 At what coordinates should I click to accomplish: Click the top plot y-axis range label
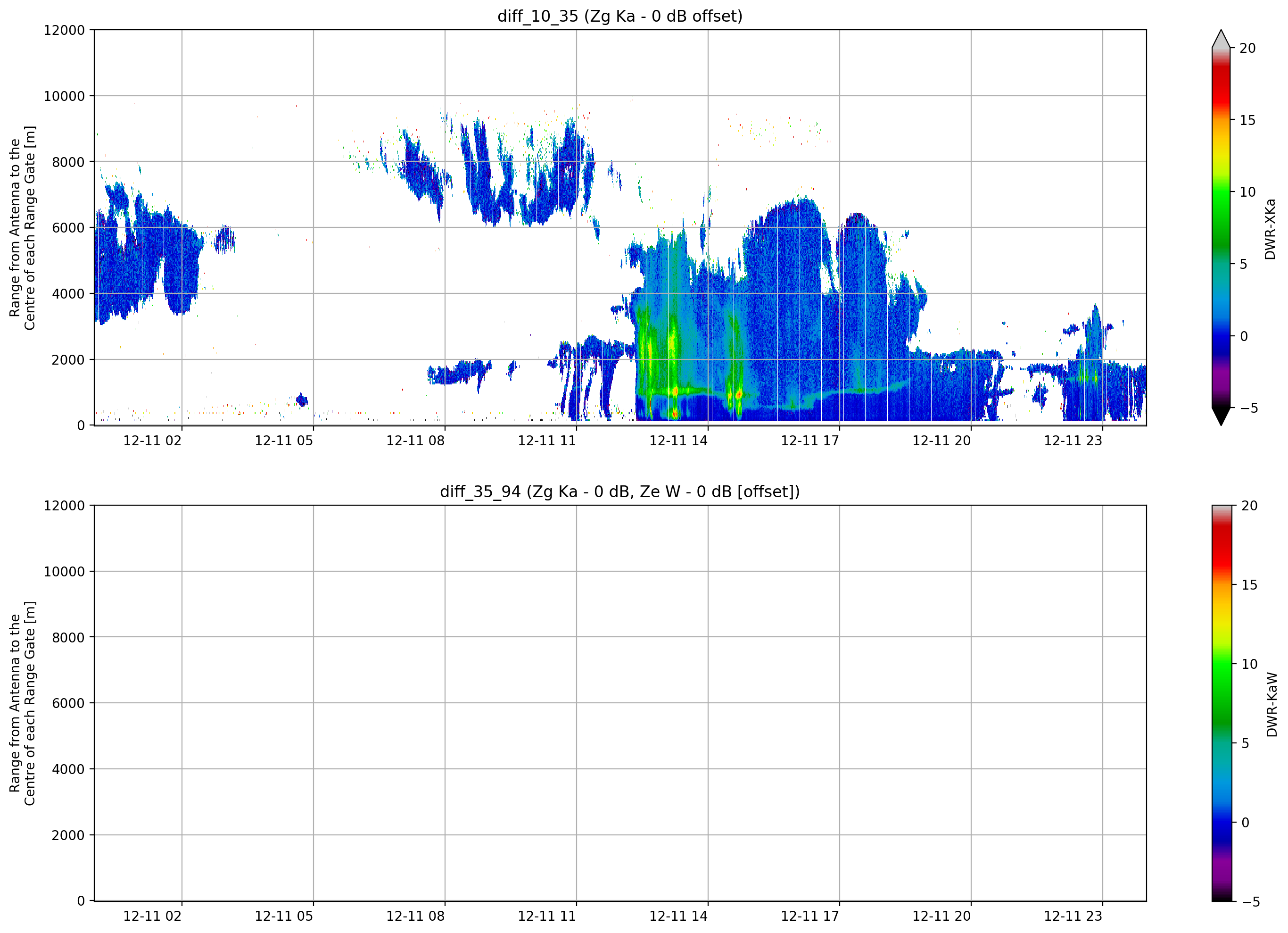click(x=22, y=228)
